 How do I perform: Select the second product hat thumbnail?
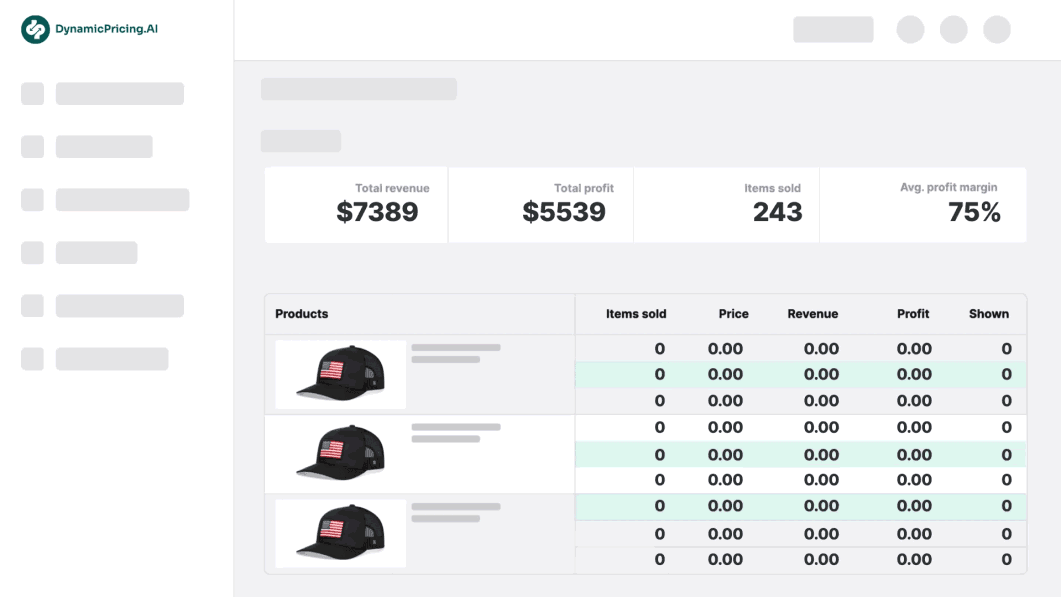point(340,454)
